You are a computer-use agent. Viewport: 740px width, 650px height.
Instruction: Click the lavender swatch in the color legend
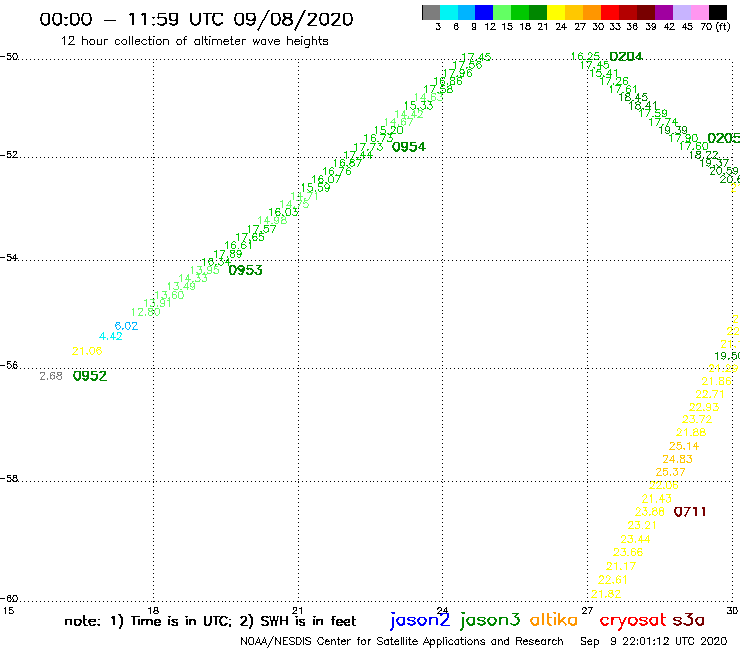681,12
